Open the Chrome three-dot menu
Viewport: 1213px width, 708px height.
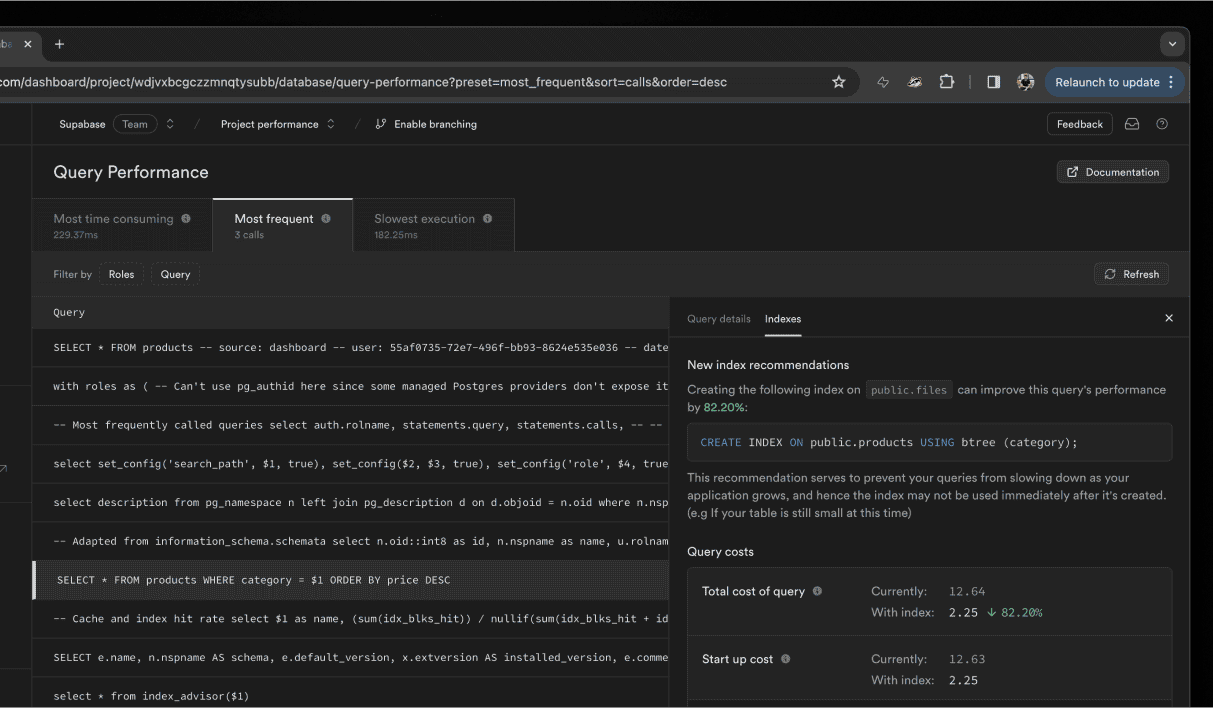tap(1171, 82)
